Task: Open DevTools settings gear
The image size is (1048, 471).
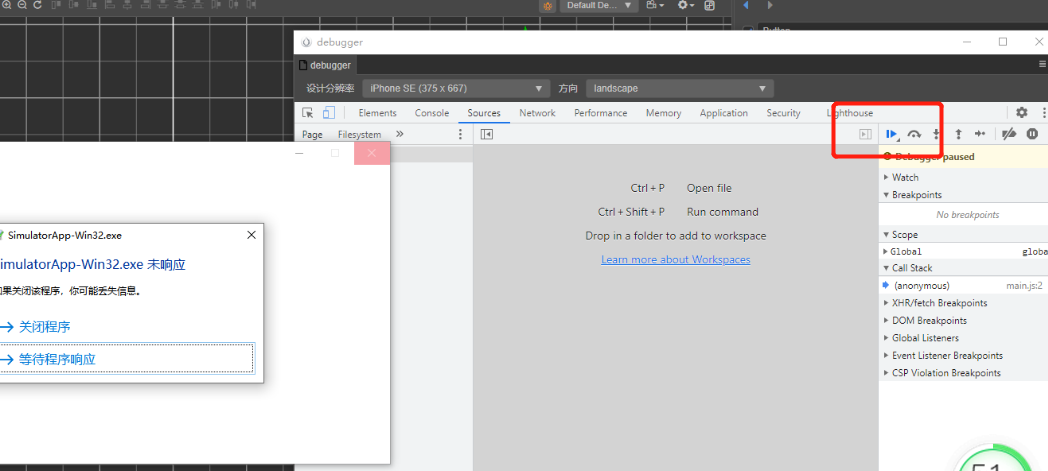Action: tap(1022, 113)
